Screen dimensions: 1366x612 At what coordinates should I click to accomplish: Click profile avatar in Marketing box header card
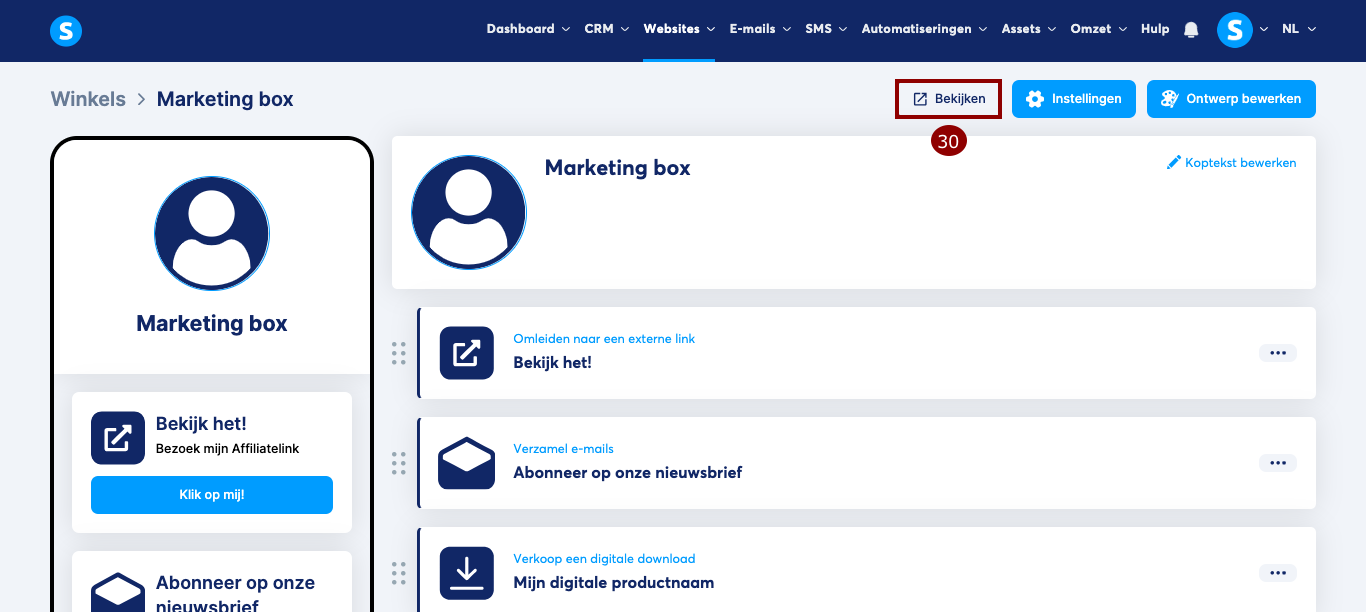click(469, 212)
